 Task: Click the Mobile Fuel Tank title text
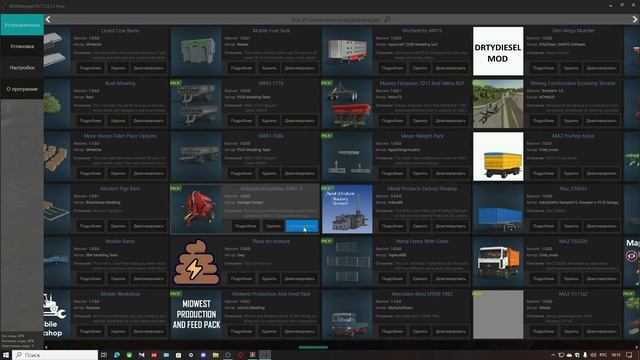[271, 30]
